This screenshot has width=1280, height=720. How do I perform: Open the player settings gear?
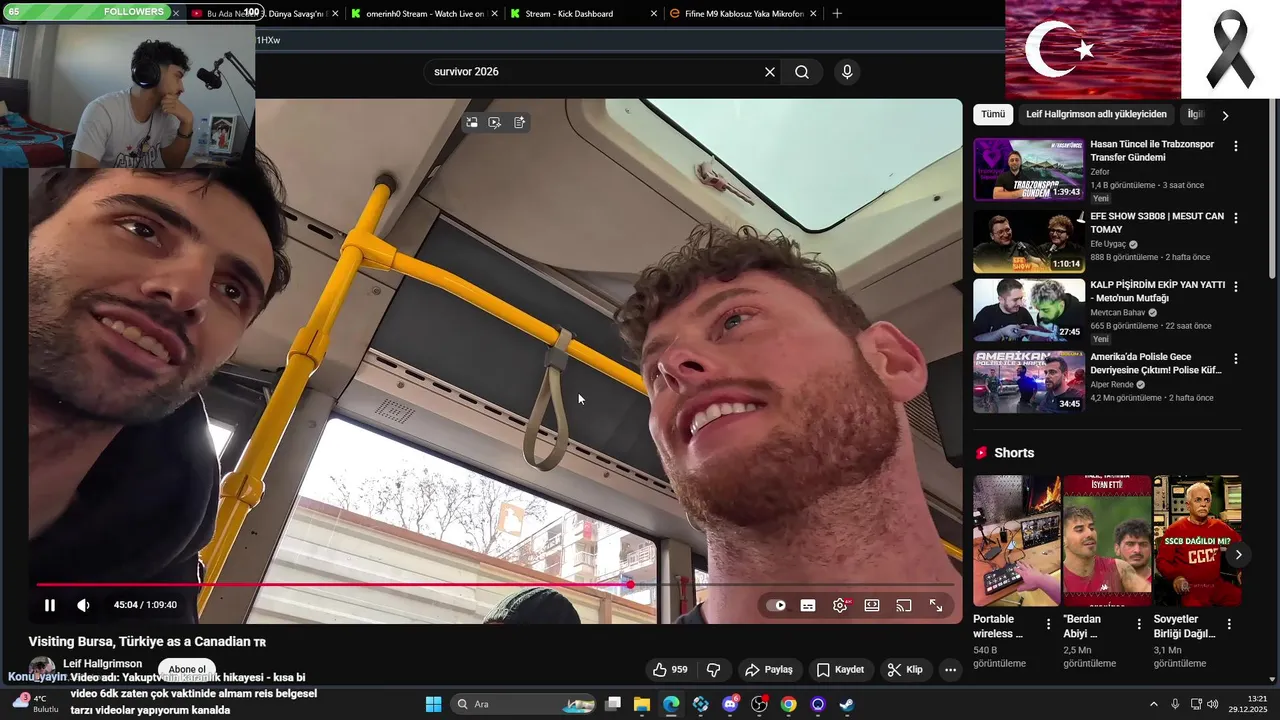click(840, 605)
